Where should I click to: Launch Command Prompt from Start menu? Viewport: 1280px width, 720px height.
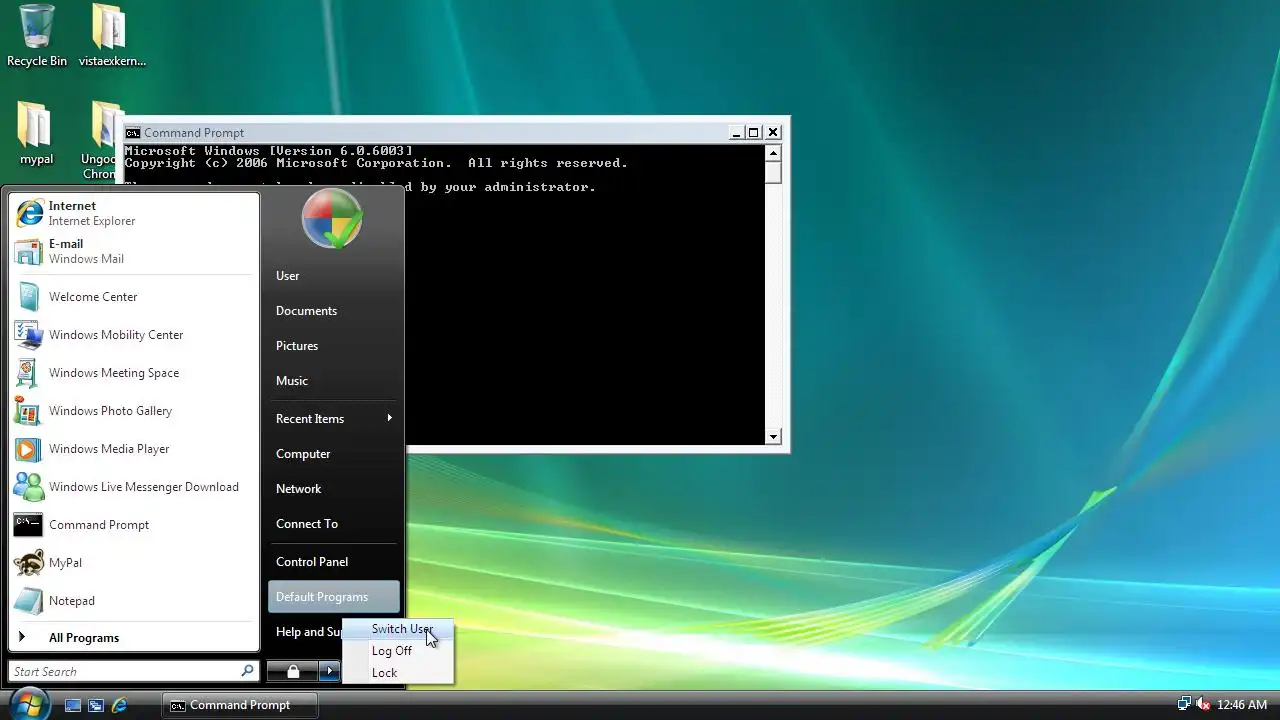click(x=134, y=525)
